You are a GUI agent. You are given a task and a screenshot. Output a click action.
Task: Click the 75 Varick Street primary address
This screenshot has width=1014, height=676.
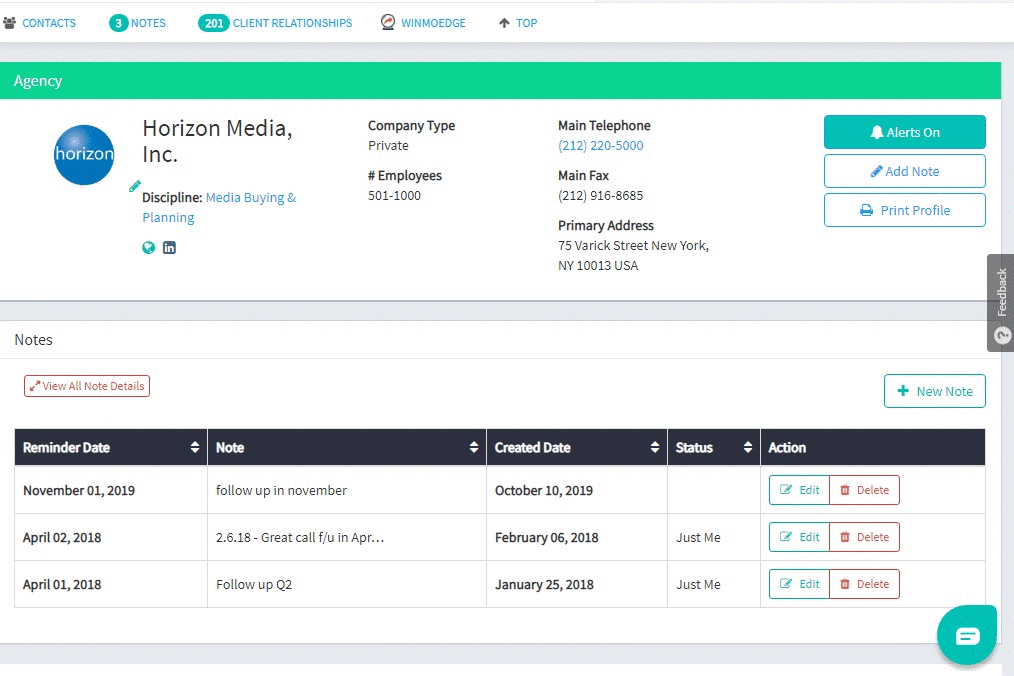click(x=634, y=256)
